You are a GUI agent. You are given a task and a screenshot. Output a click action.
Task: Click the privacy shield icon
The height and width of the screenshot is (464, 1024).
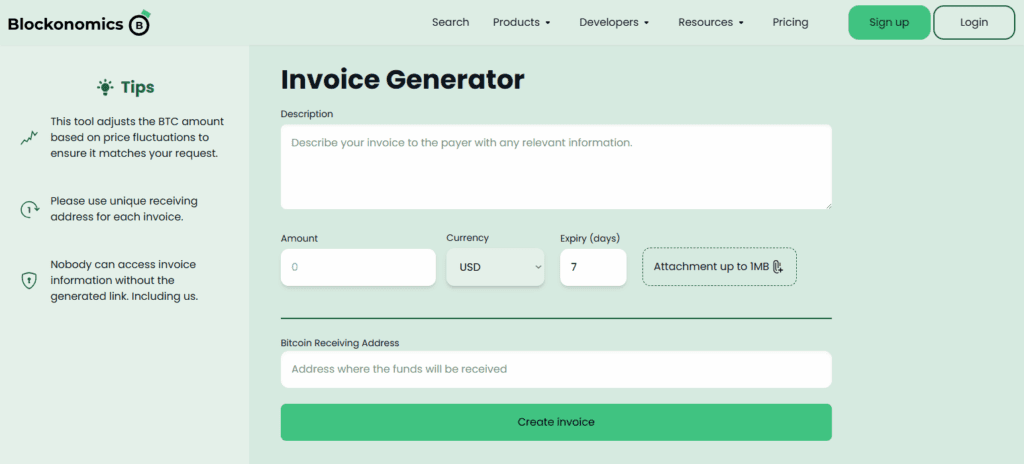pos(29,280)
